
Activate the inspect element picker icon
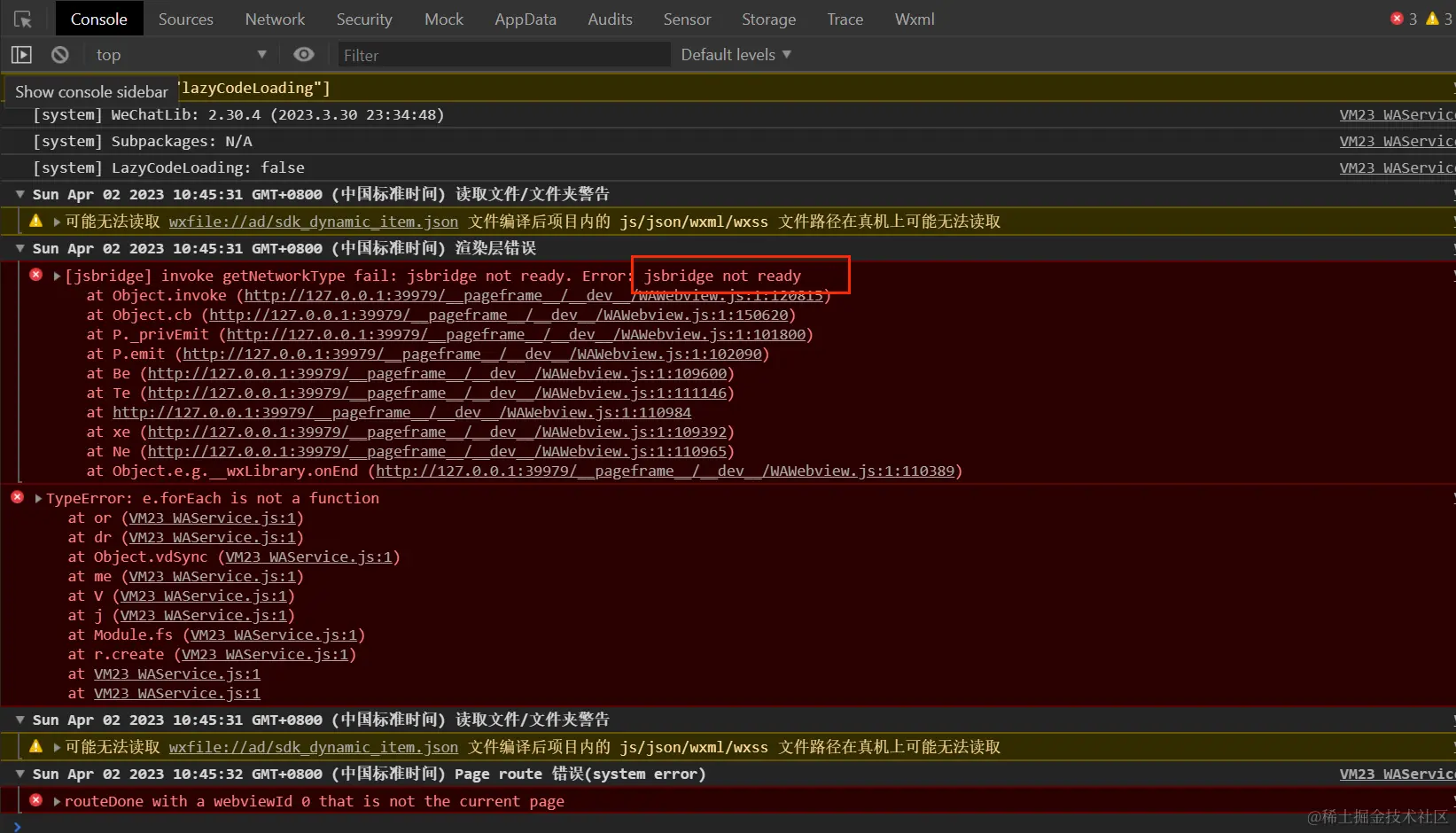tap(23, 19)
